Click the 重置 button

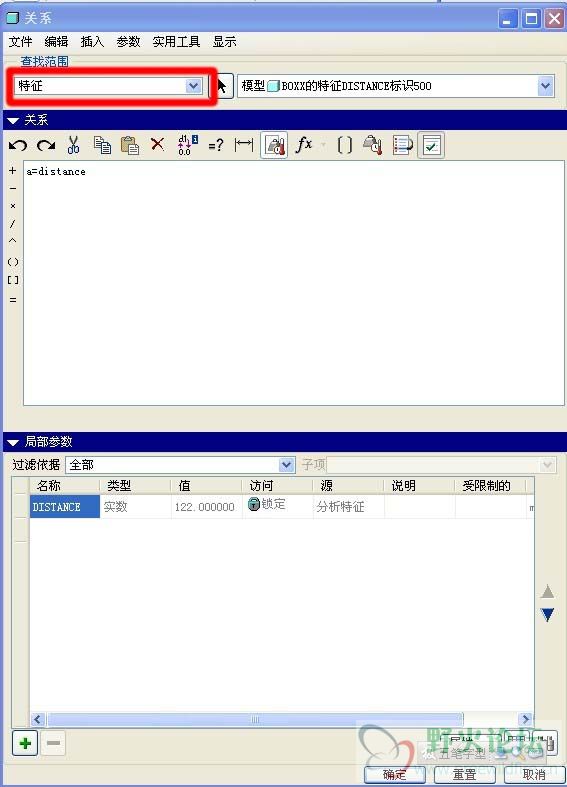[465, 774]
